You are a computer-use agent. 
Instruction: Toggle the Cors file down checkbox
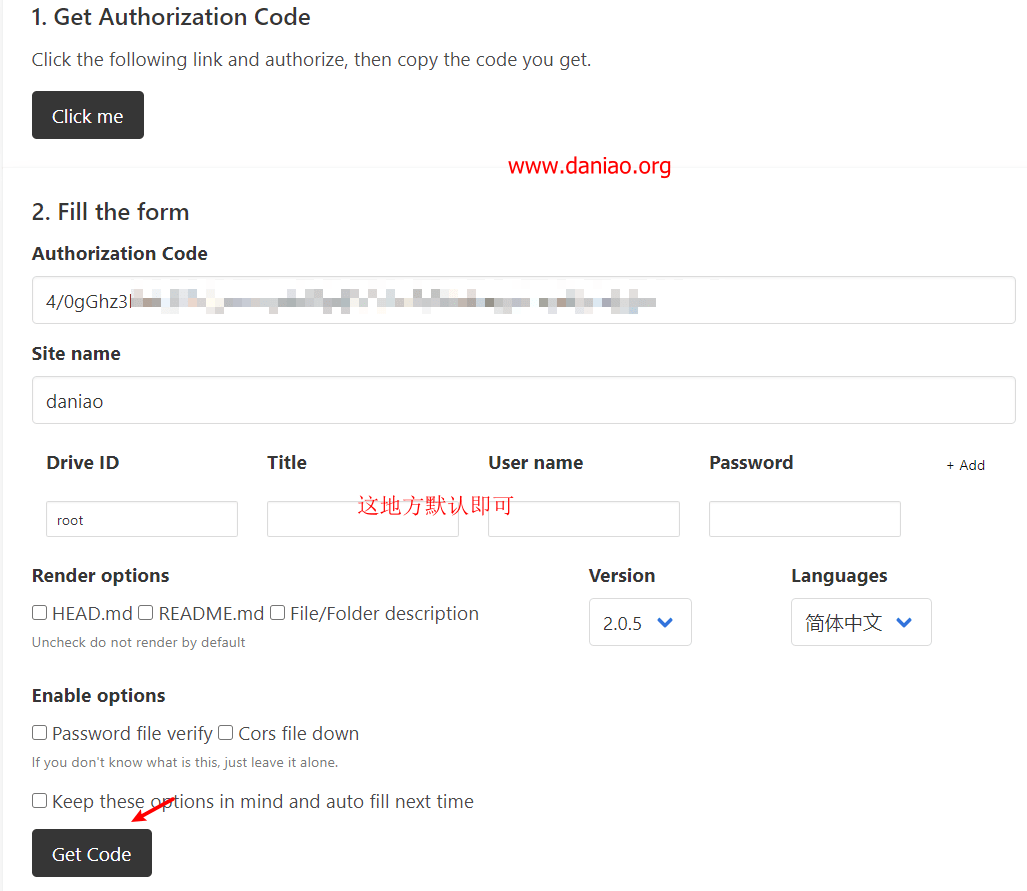pos(226,732)
